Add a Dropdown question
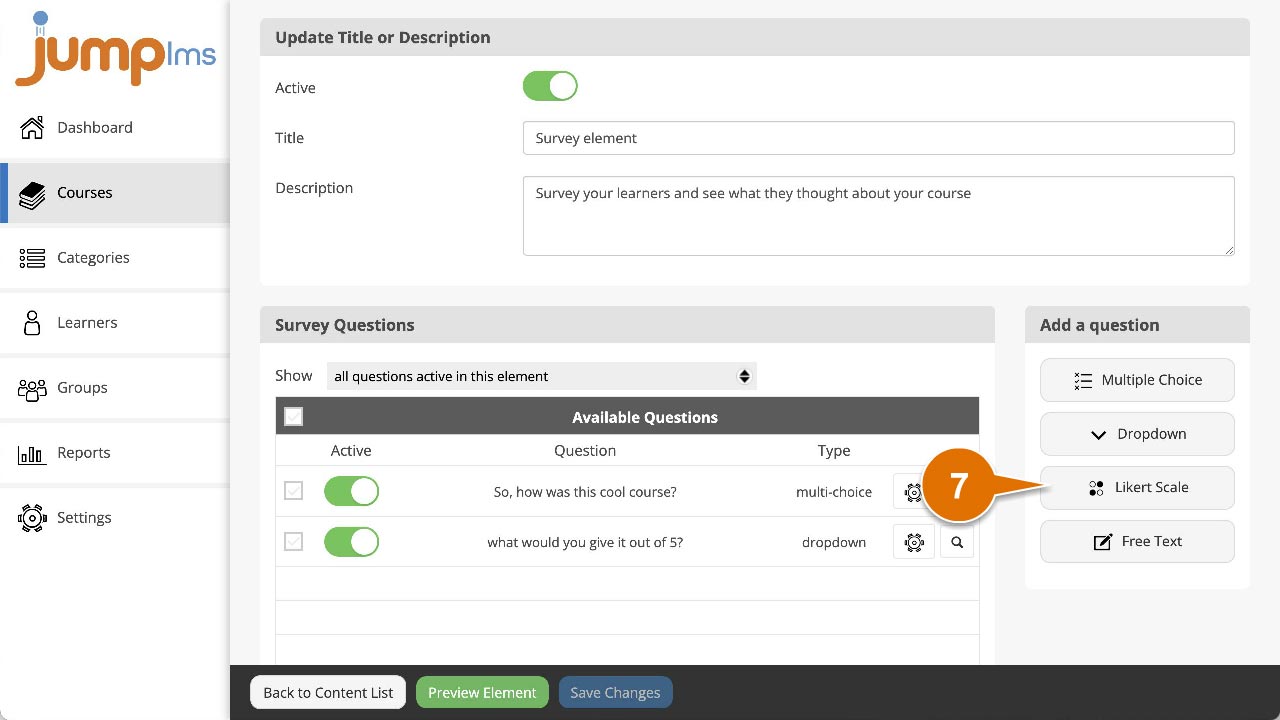The width and height of the screenshot is (1280, 720). click(1137, 434)
